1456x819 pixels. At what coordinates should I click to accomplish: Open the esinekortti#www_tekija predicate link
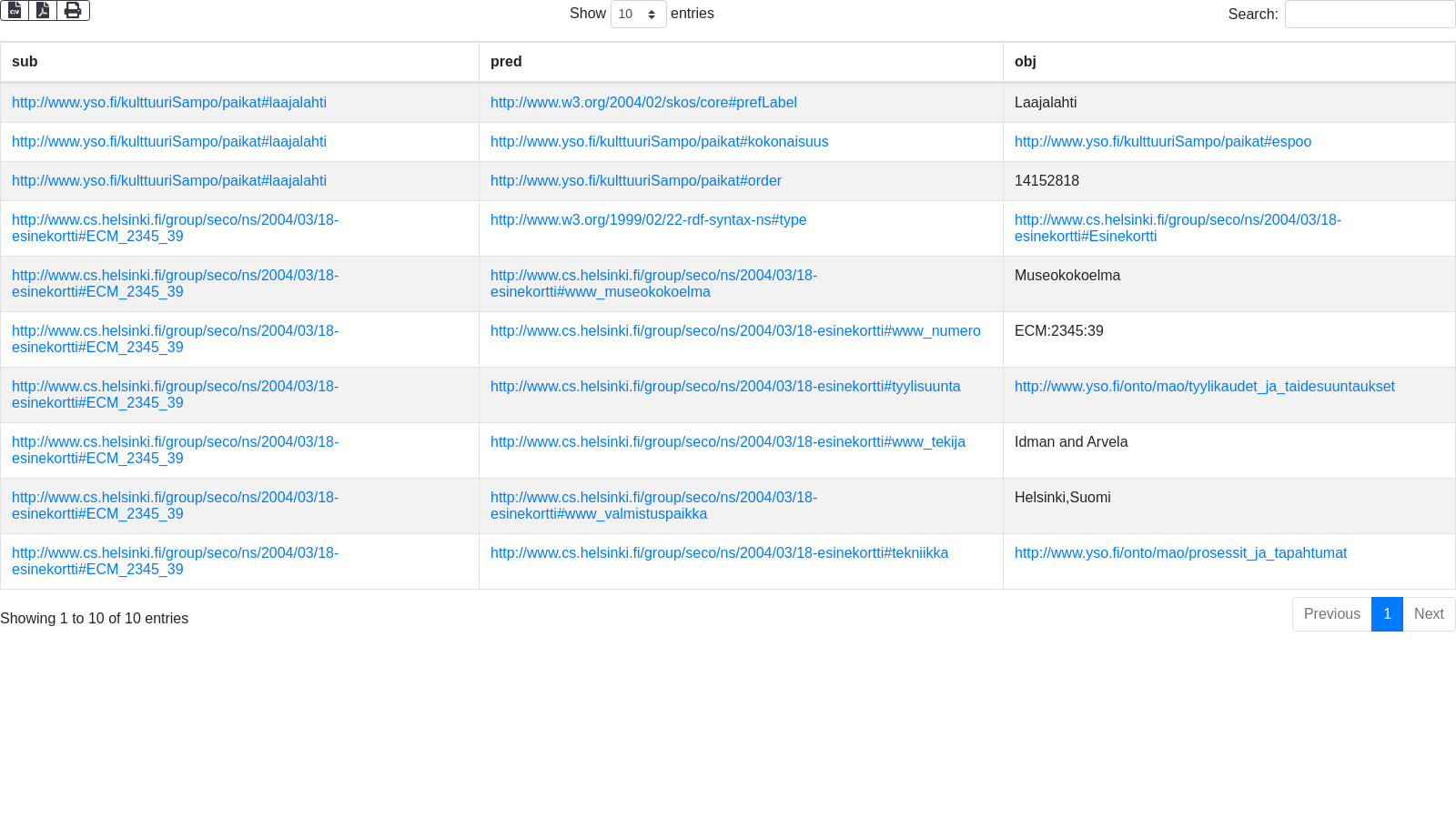coord(727,442)
